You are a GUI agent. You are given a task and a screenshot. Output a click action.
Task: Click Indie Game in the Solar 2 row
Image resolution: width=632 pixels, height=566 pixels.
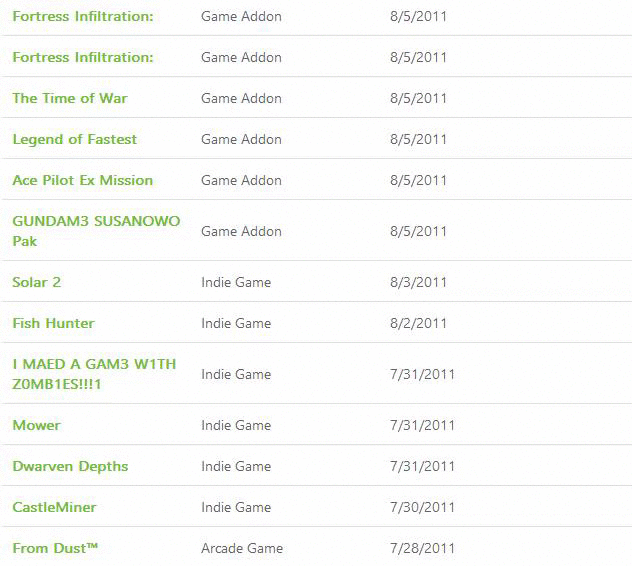point(236,282)
